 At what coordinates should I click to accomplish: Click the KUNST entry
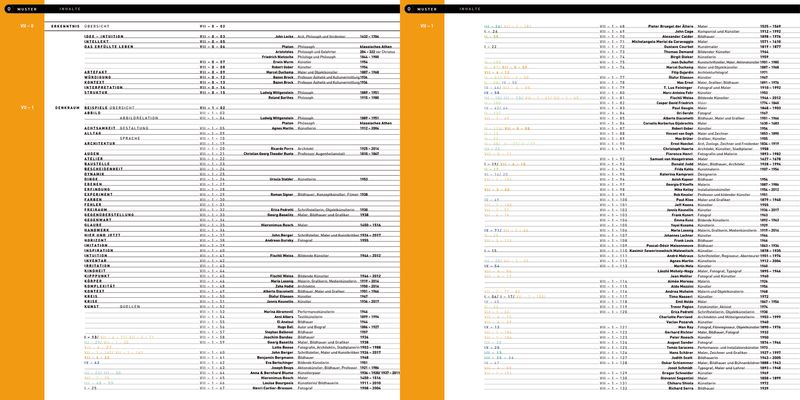91,307
